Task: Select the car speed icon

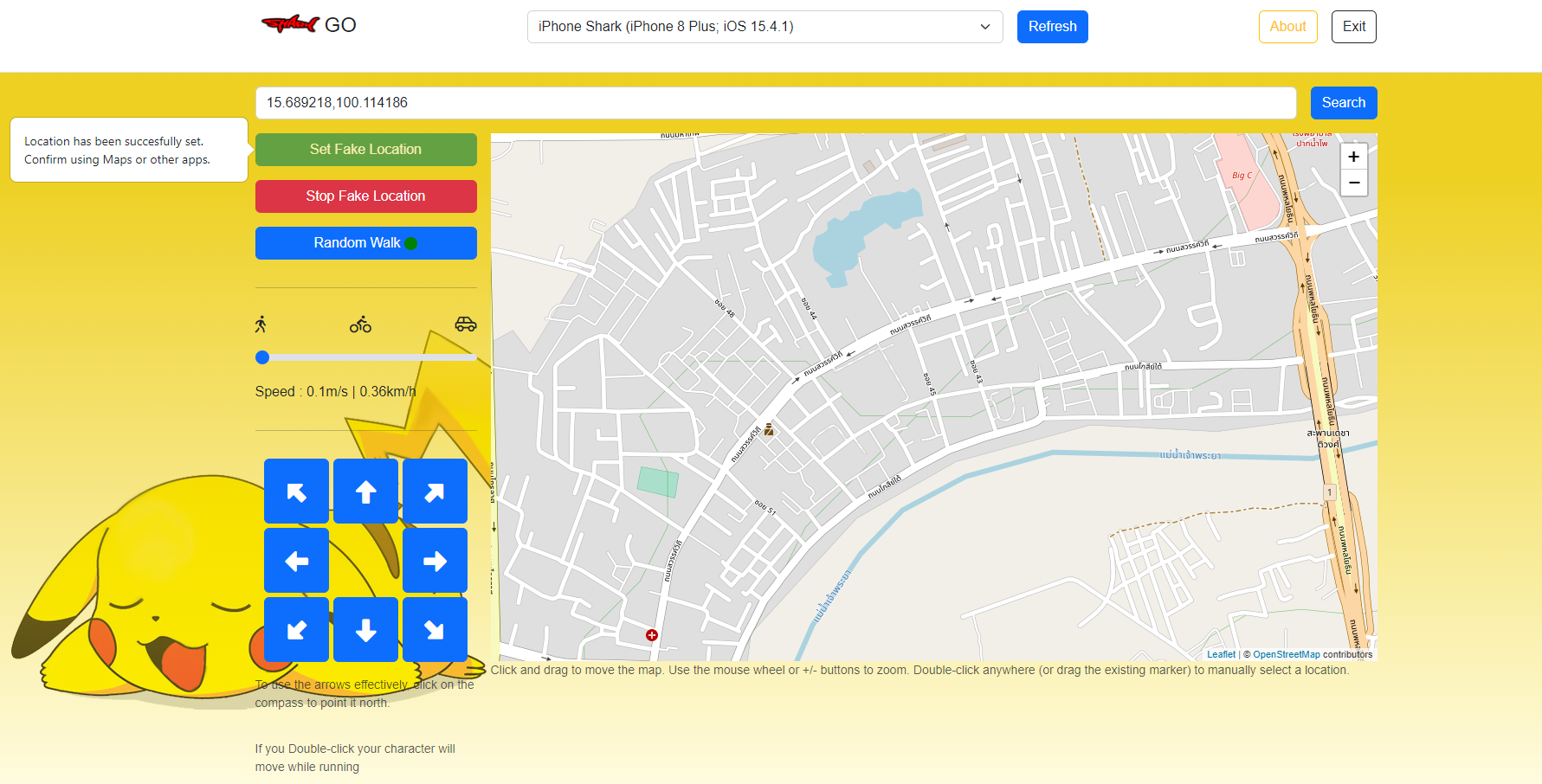Action: 466,324
